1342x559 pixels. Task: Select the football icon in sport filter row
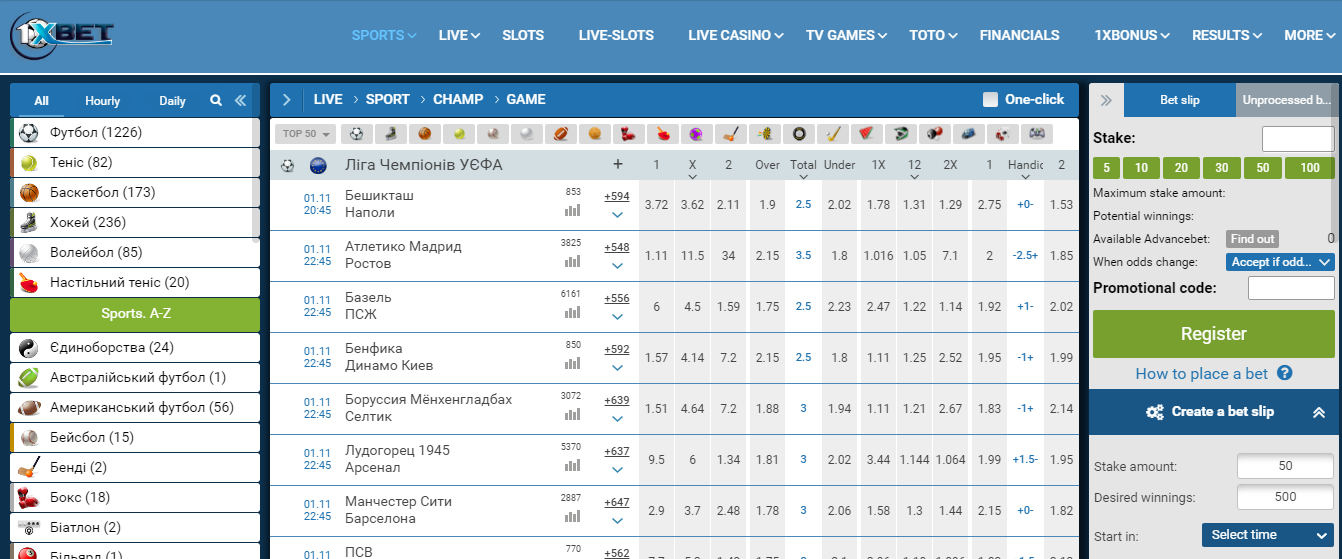click(x=356, y=133)
